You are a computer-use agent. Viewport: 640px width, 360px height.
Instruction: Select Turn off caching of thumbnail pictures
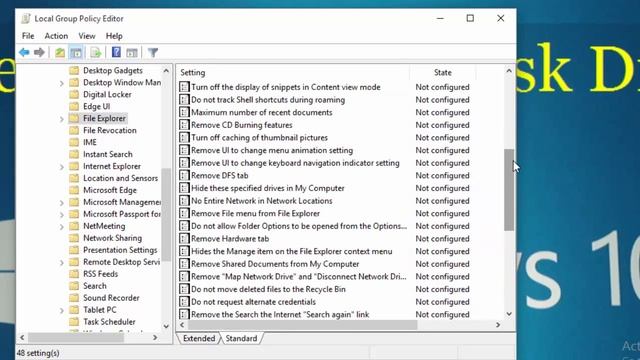tap(259, 138)
